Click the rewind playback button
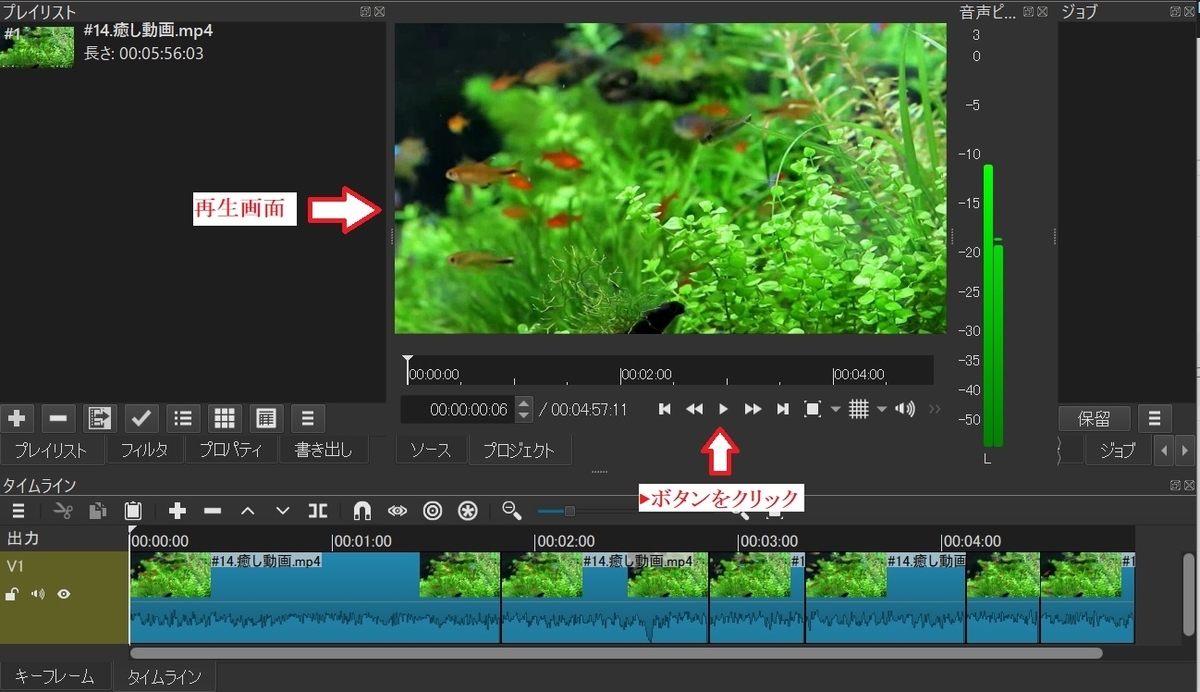Image resolution: width=1200 pixels, height=692 pixels. pos(694,409)
